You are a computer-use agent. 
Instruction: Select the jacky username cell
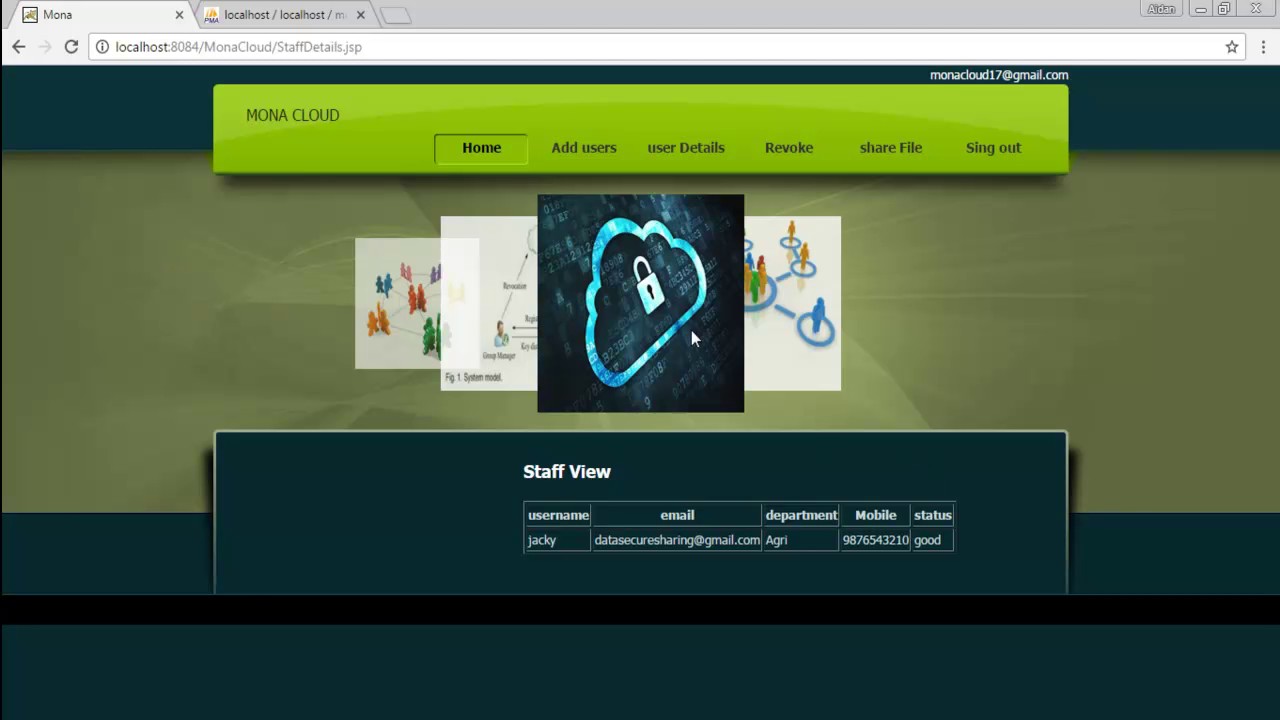pos(558,540)
